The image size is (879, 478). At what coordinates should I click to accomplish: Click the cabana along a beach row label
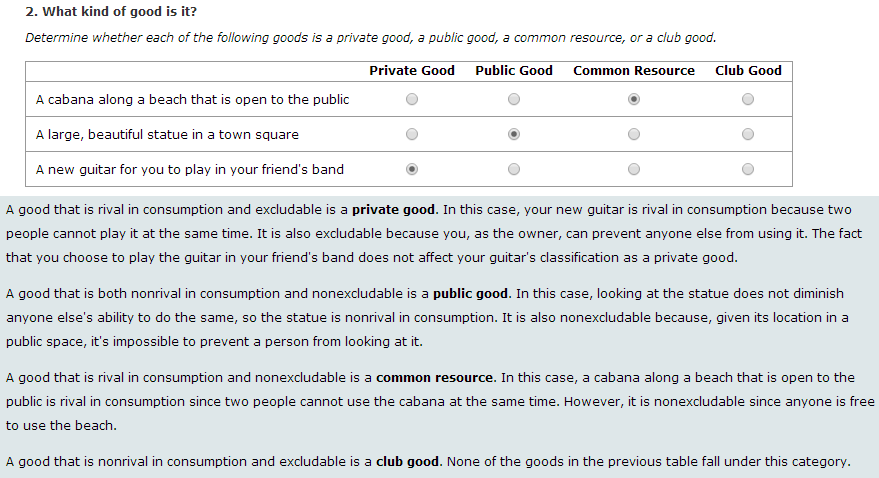[192, 99]
